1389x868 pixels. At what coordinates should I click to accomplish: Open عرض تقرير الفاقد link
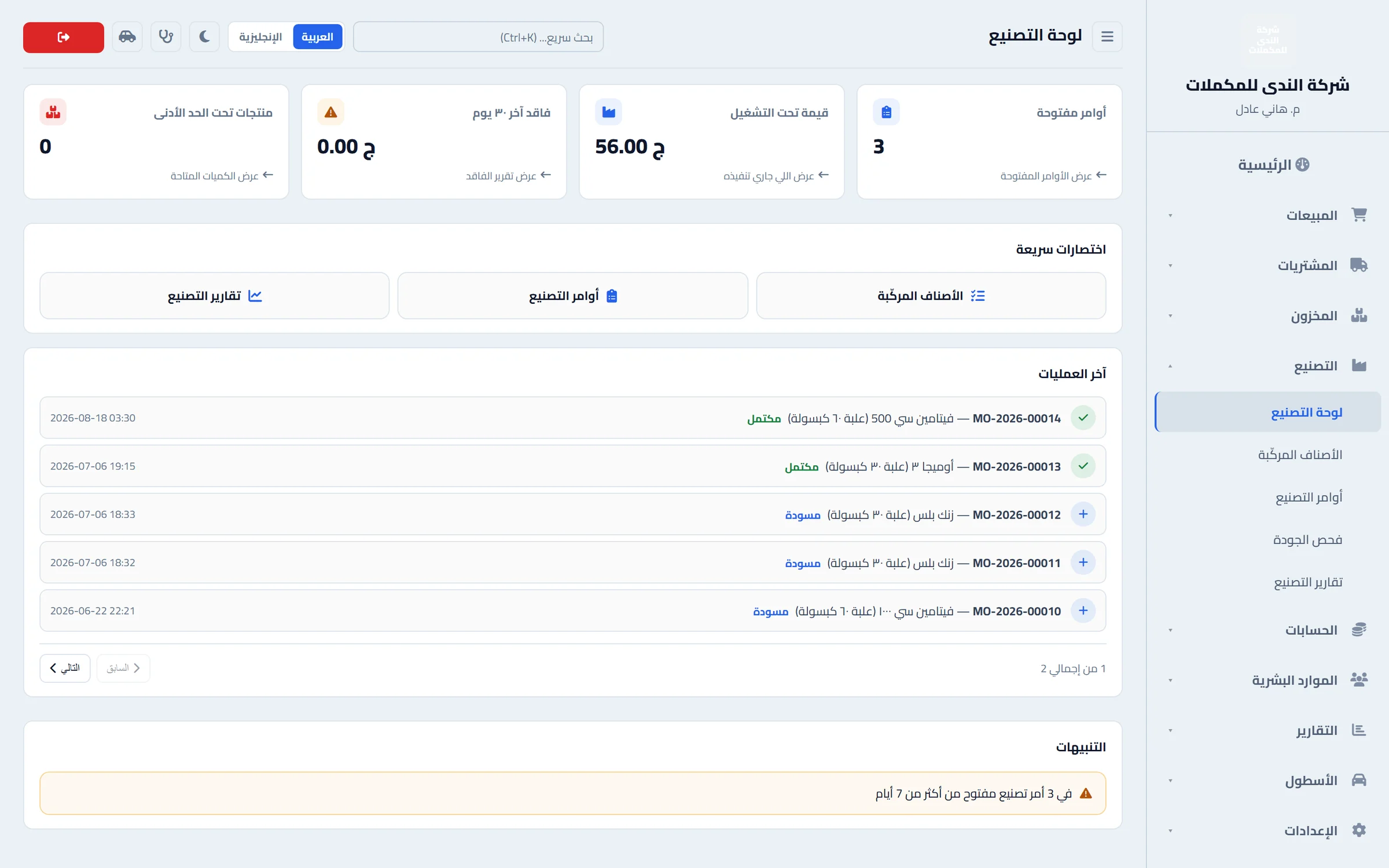[508, 175]
